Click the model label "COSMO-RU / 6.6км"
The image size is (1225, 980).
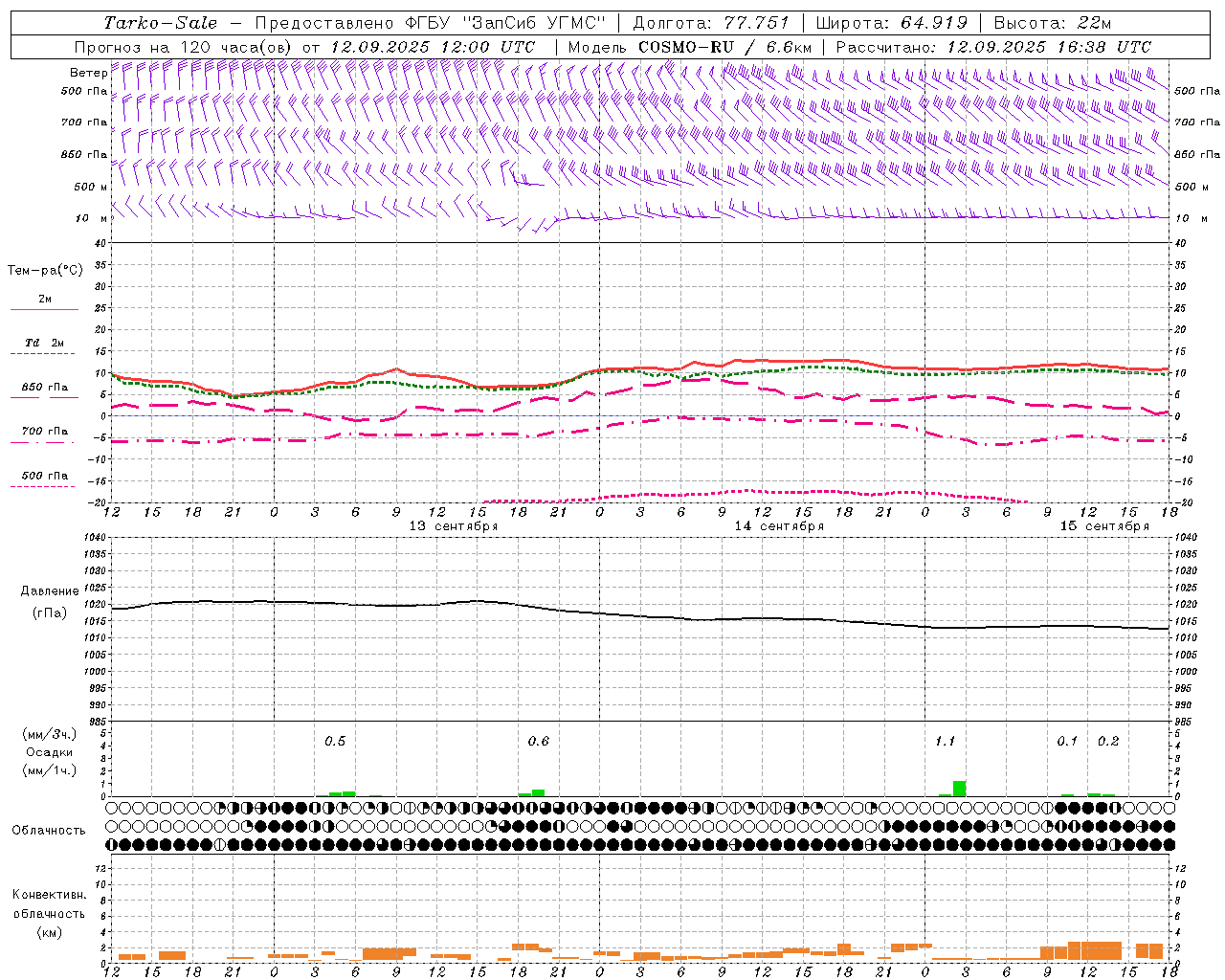pyautogui.click(x=725, y=47)
